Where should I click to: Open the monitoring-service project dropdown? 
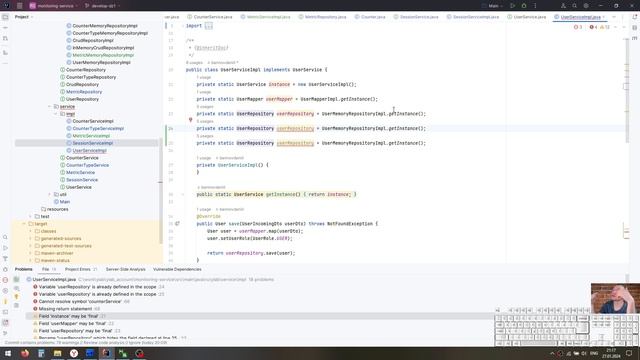pos(53,6)
